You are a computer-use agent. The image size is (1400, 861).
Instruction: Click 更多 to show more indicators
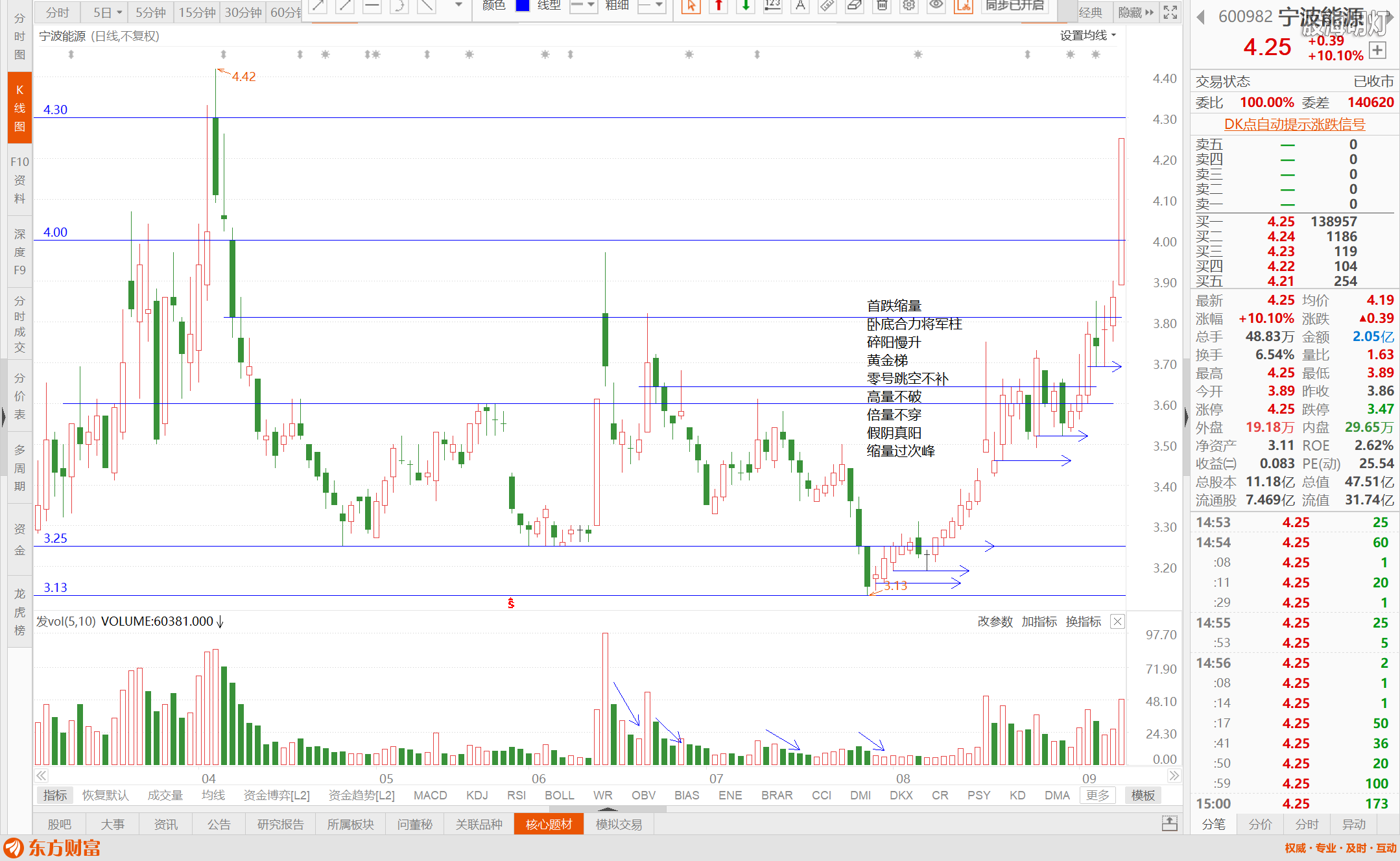1097,795
